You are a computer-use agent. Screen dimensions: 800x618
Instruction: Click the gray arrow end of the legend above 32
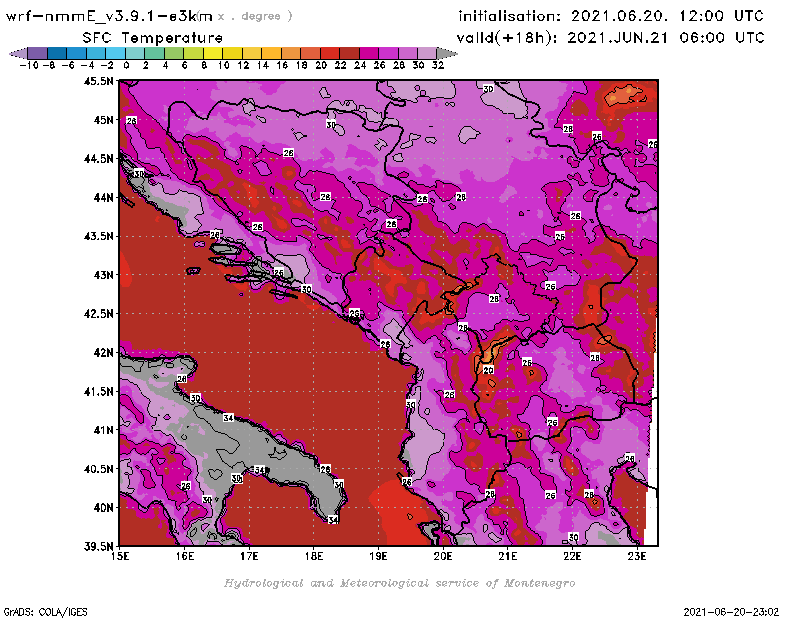[x=447, y=54]
